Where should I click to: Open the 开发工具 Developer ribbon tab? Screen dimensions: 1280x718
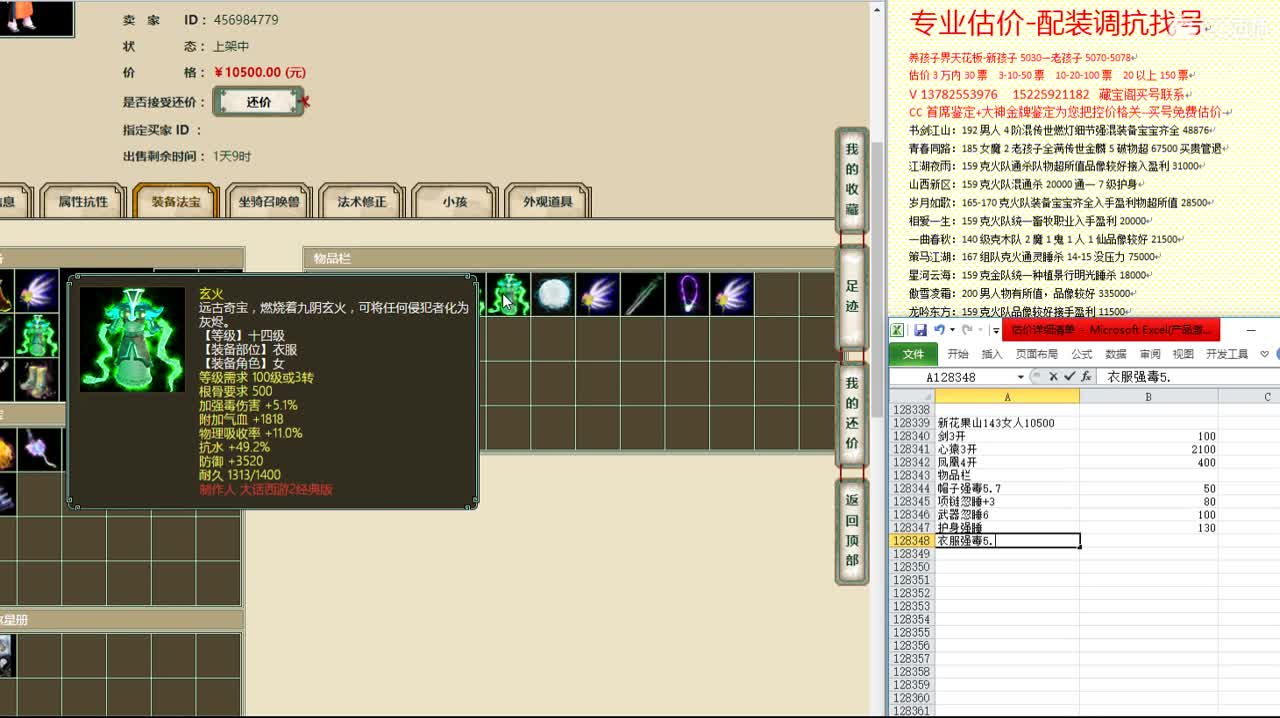click(1227, 354)
